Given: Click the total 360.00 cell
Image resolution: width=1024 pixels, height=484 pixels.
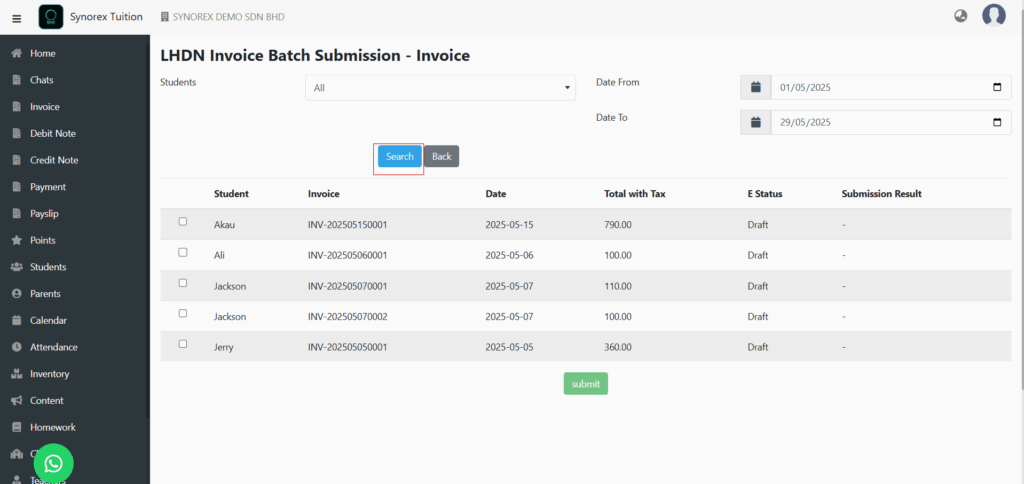Looking at the screenshot, I should click(x=618, y=347).
